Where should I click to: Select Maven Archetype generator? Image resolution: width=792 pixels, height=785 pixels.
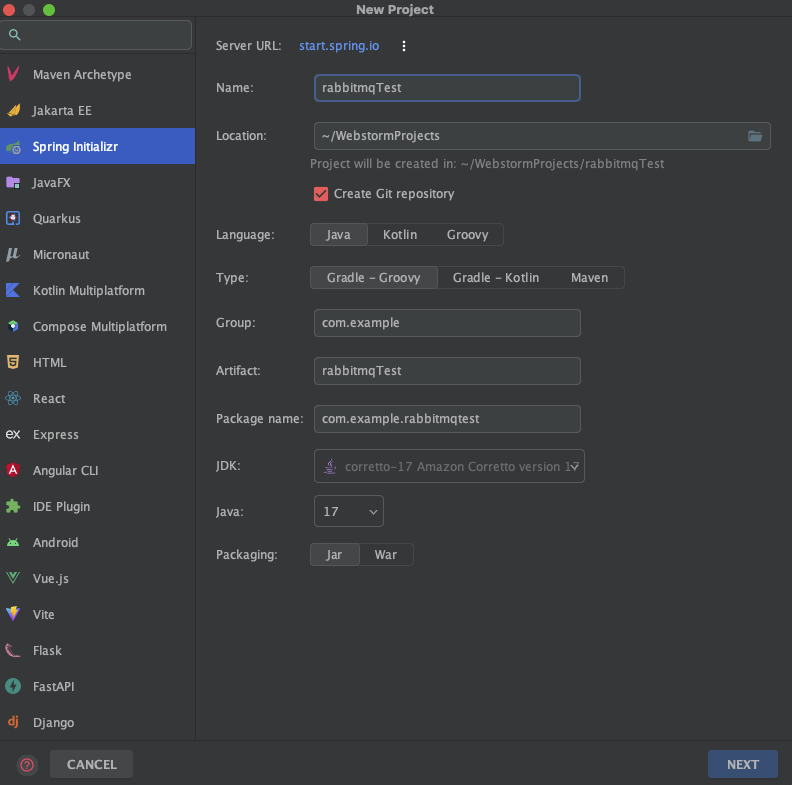tap(97, 74)
